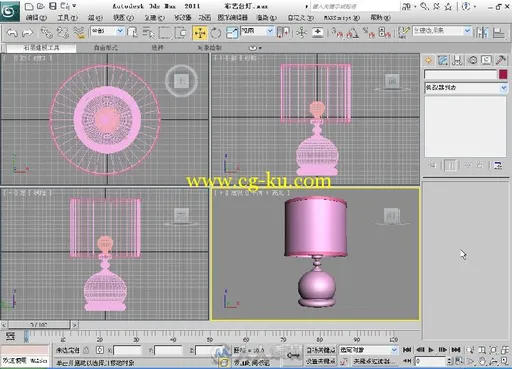Click the Set Key mode button

(x=320, y=361)
